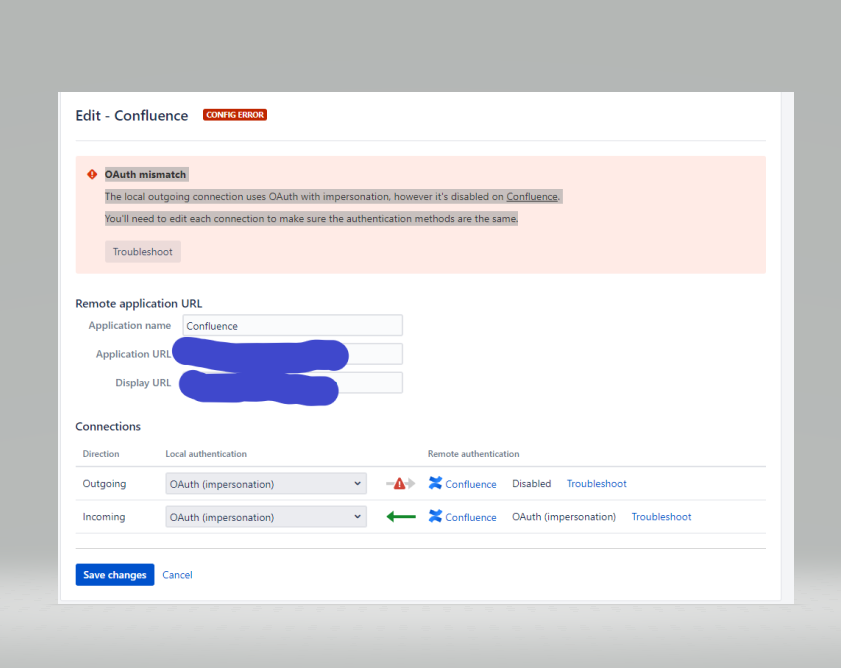Click the red warning triangle in the Outgoing row

(x=399, y=482)
